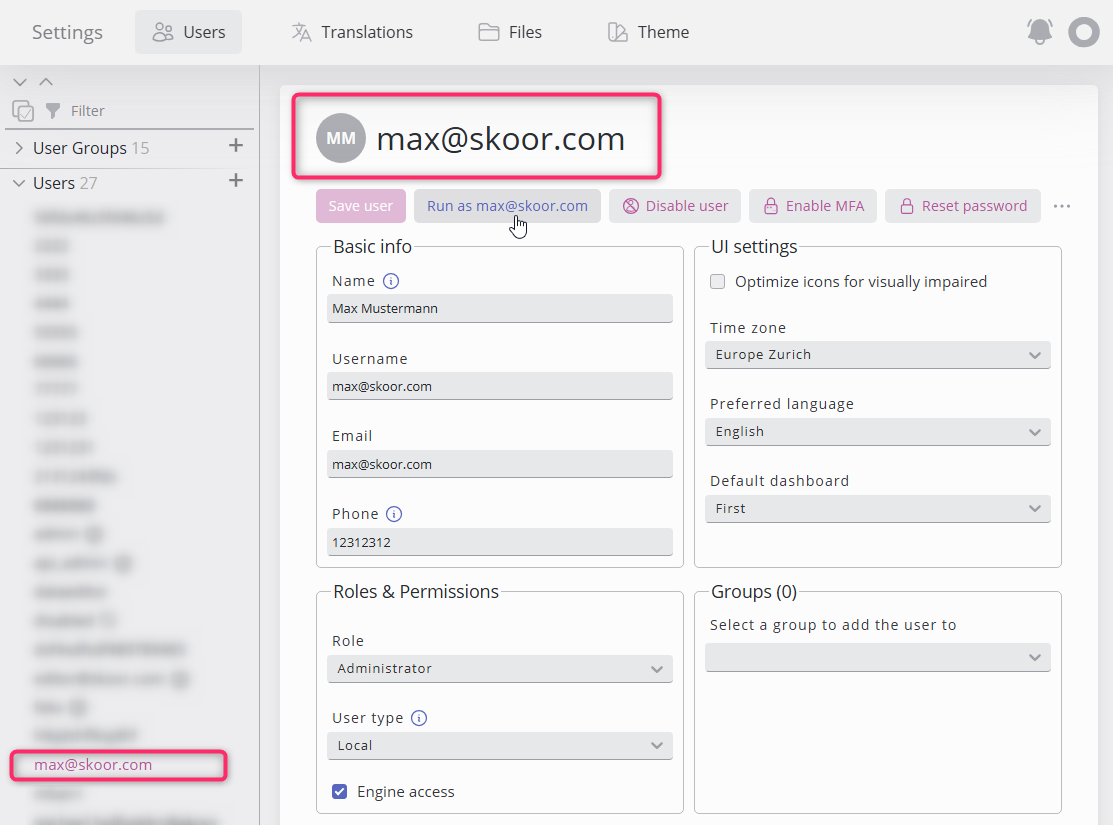Open the notifications bell
Screen dimensions: 1113x825
[x=1040, y=32]
